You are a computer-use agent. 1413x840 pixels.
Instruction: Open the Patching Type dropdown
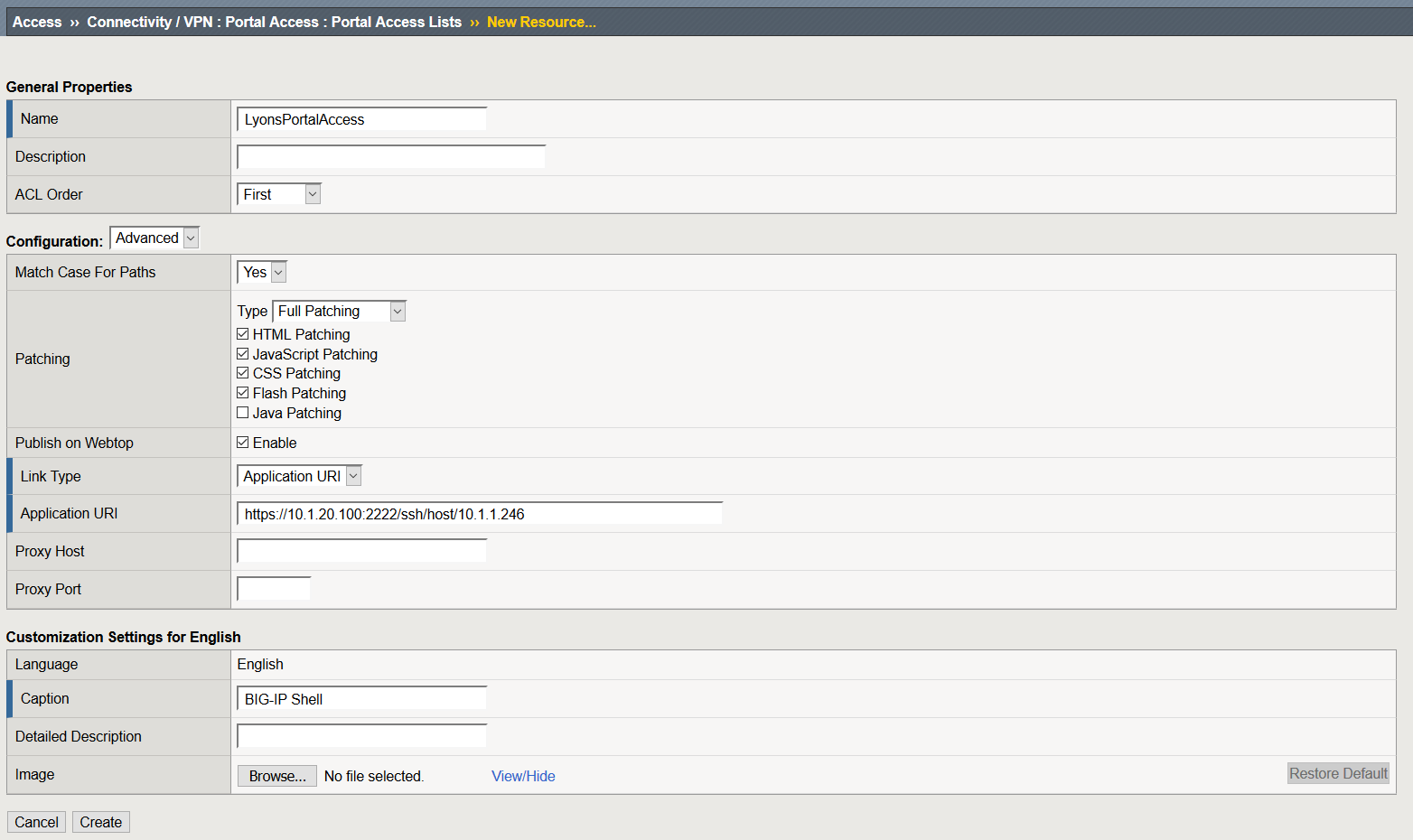pos(339,312)
